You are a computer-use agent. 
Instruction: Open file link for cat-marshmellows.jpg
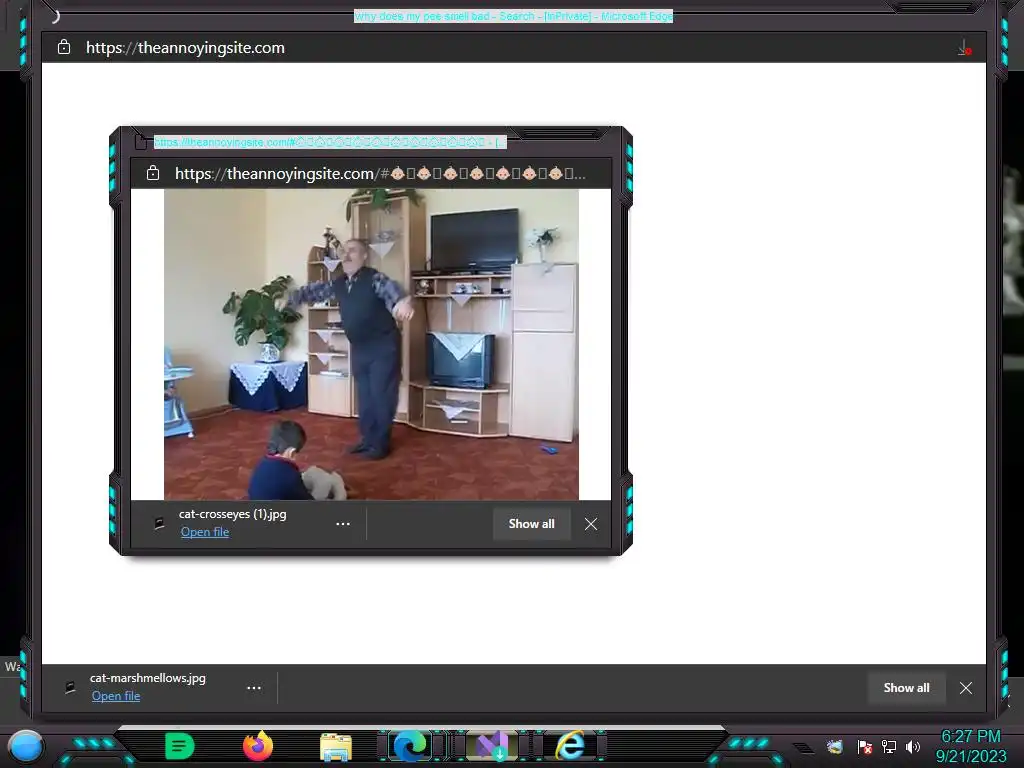click(116, 696)
